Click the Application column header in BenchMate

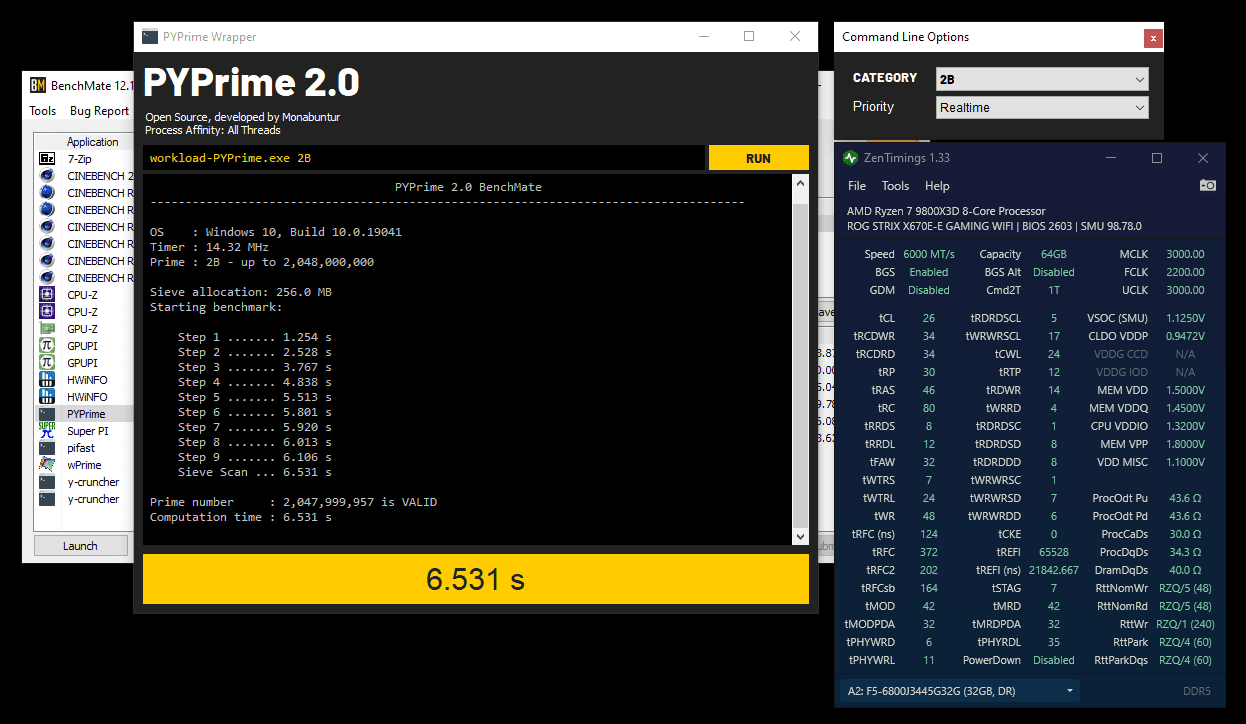tap(93, 142)
